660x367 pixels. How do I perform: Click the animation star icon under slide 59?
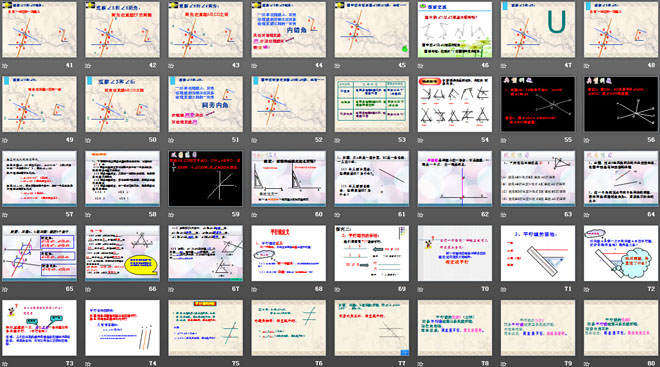(171, 215)
